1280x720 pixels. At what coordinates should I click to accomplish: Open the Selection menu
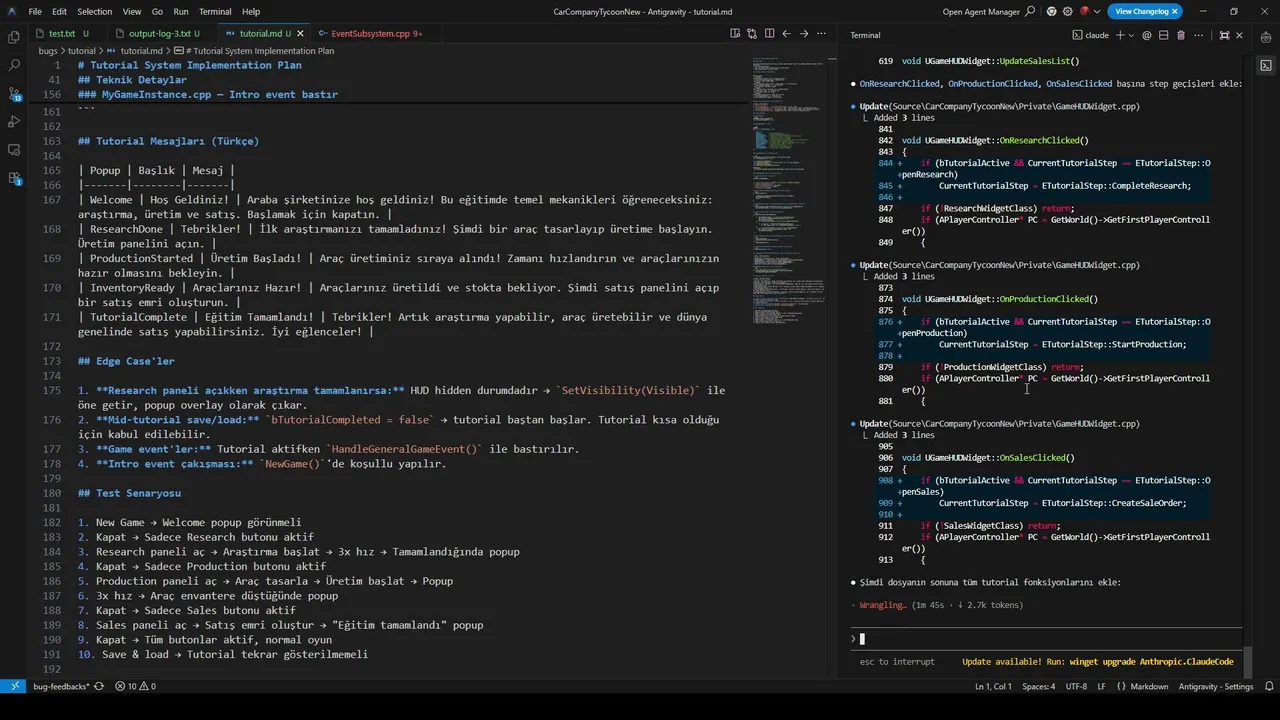coord(95,11)
